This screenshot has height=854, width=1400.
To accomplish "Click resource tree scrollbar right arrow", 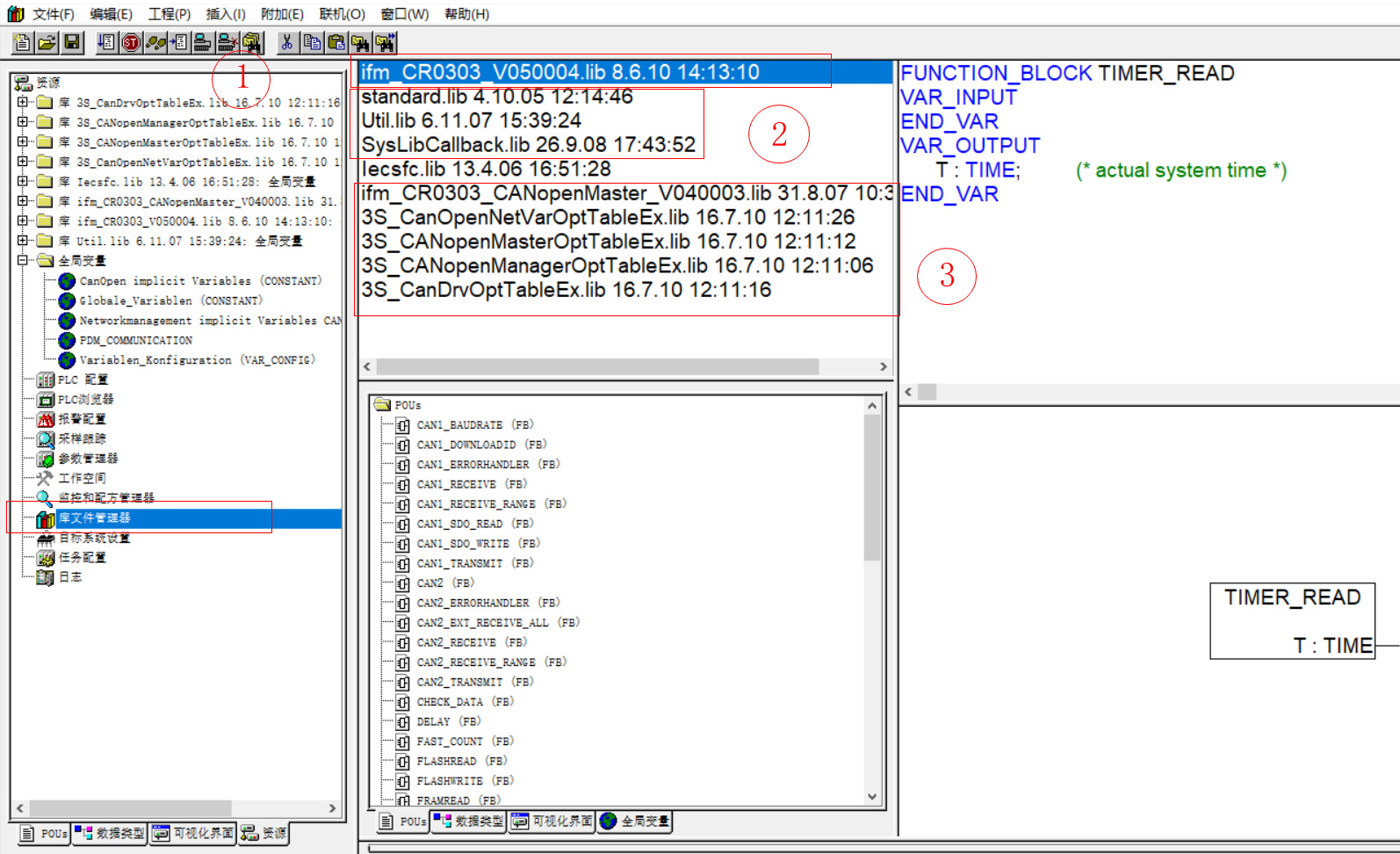I will (332, 808).
